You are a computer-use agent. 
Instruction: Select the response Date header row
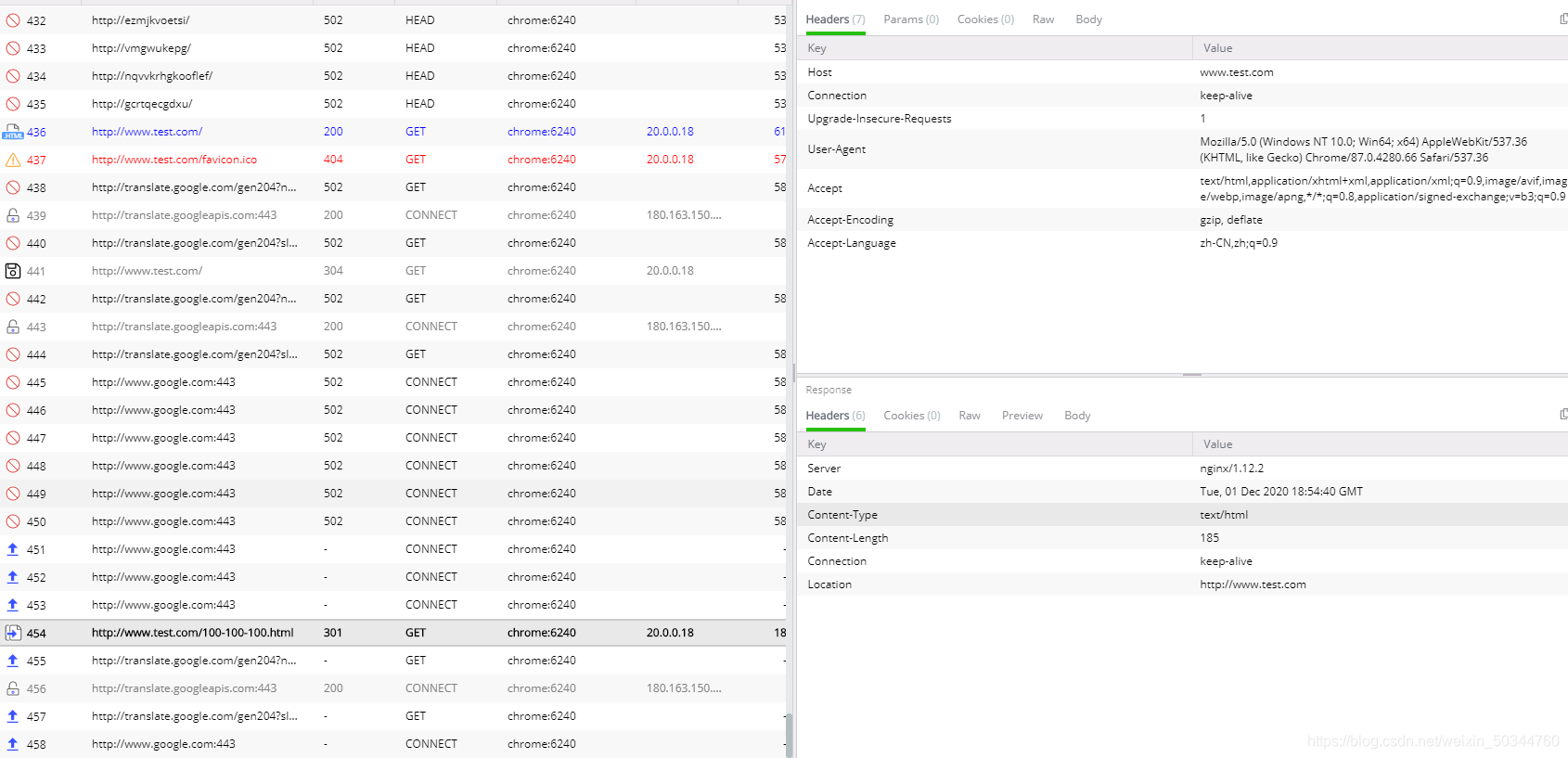(x=1183, y=492)
